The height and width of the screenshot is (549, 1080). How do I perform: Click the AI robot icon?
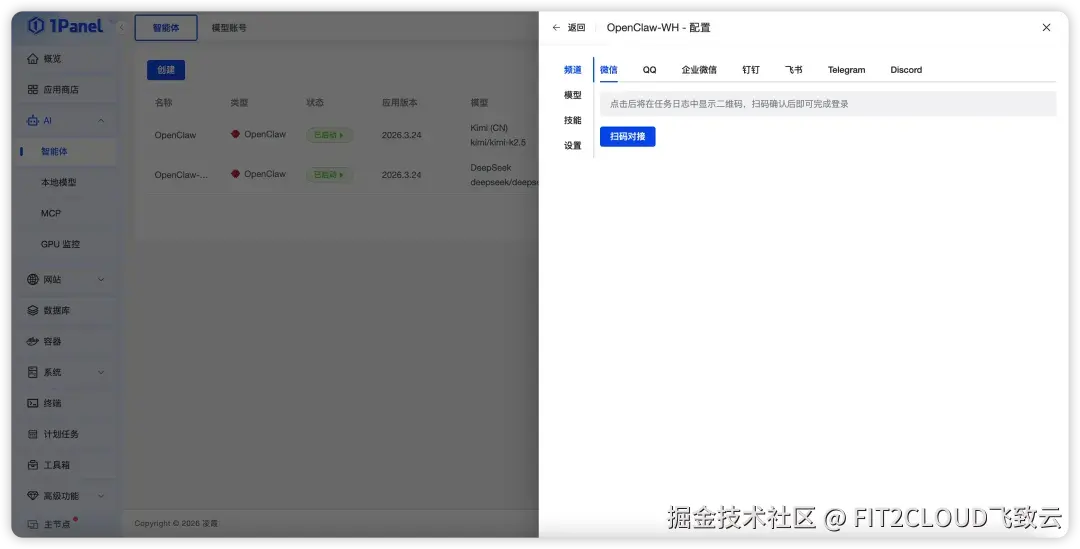click(32, 121)
